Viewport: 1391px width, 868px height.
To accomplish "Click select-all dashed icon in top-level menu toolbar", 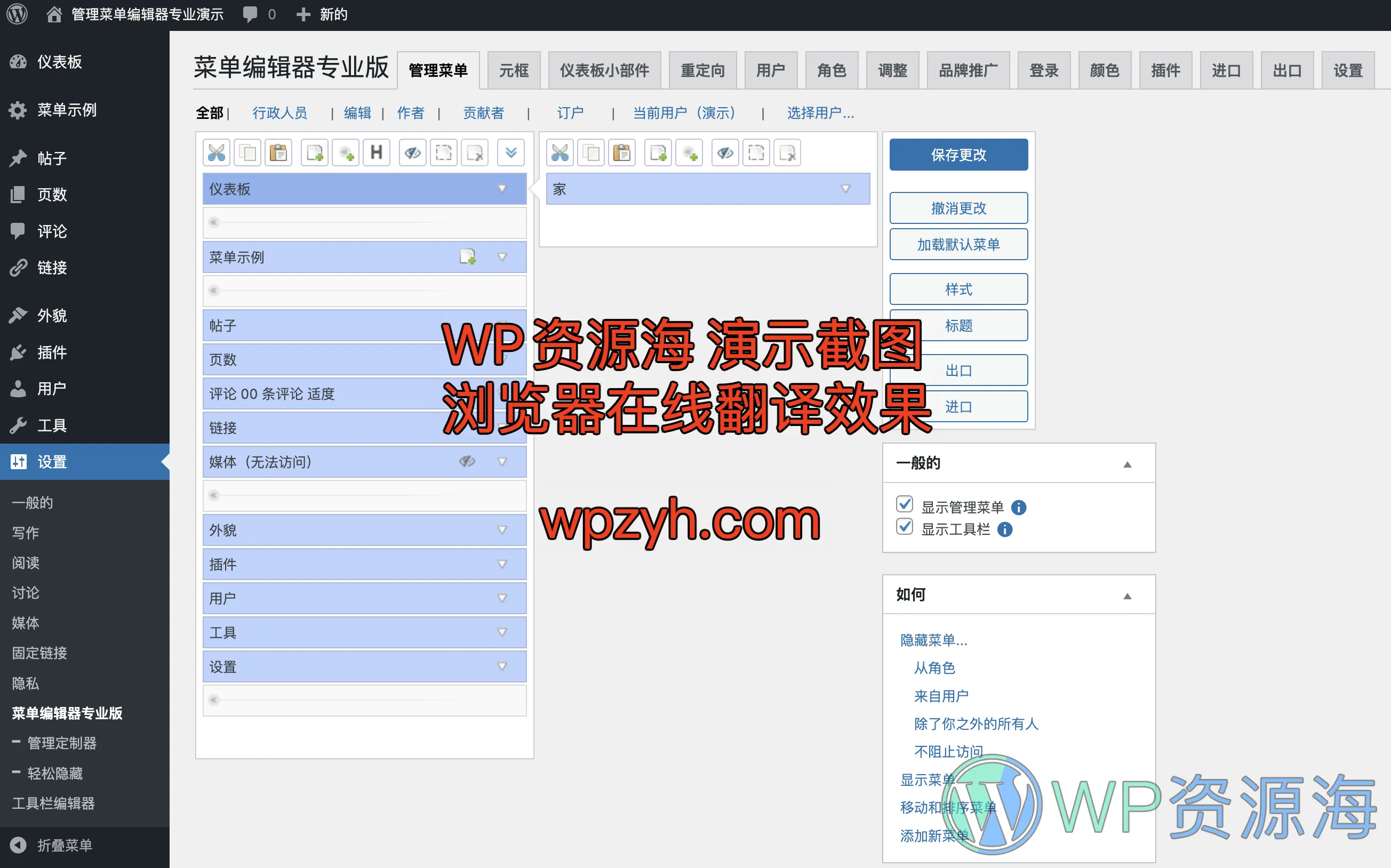I will coord(444,152).
